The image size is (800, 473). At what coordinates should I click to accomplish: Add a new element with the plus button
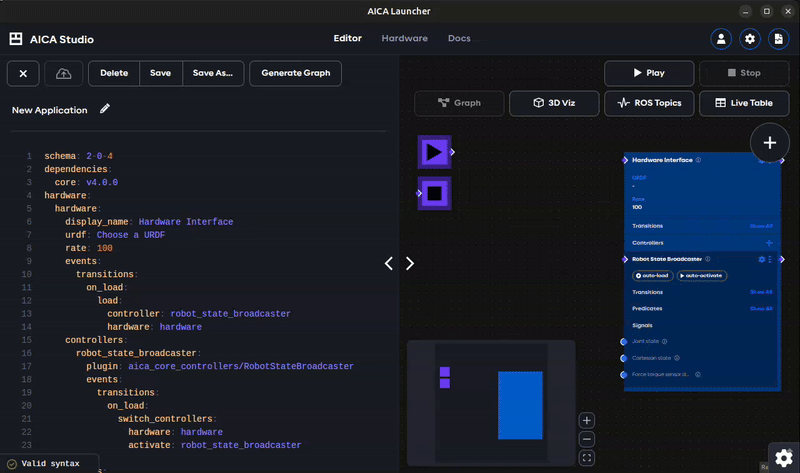(x=769, y=142)
